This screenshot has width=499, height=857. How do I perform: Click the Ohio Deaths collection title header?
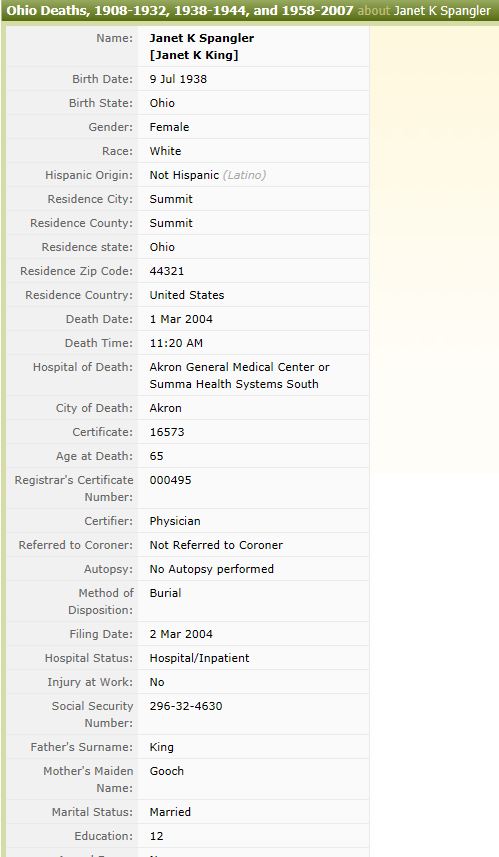[x=180, y=10]
